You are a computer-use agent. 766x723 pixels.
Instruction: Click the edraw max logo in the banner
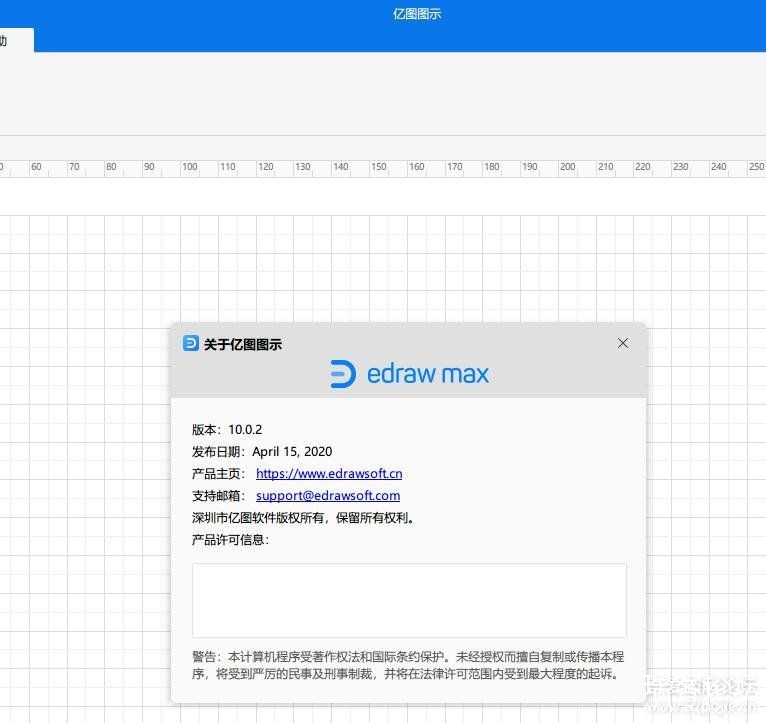point(409,374)
